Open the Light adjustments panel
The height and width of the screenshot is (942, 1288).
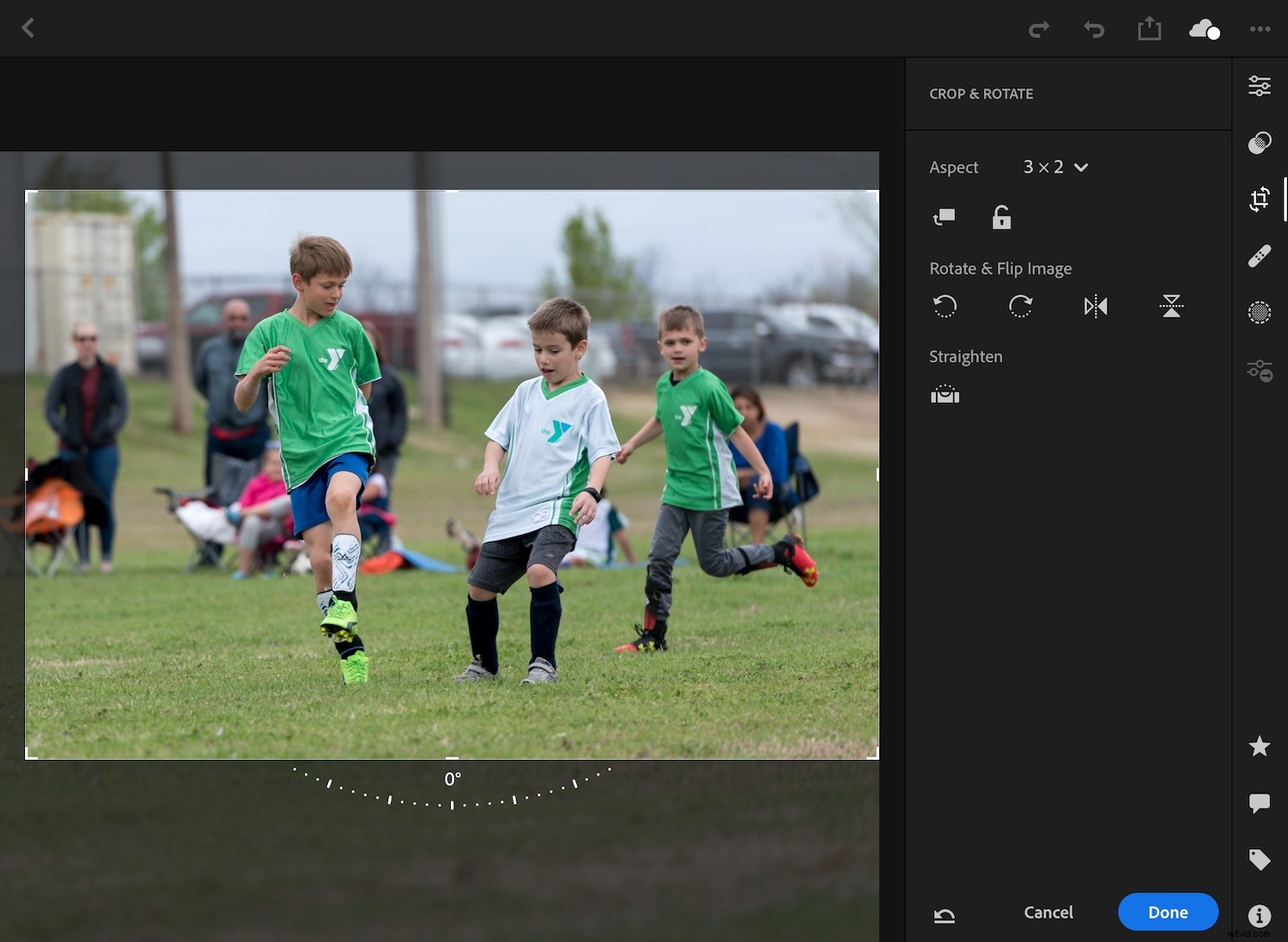point(1259,85)
